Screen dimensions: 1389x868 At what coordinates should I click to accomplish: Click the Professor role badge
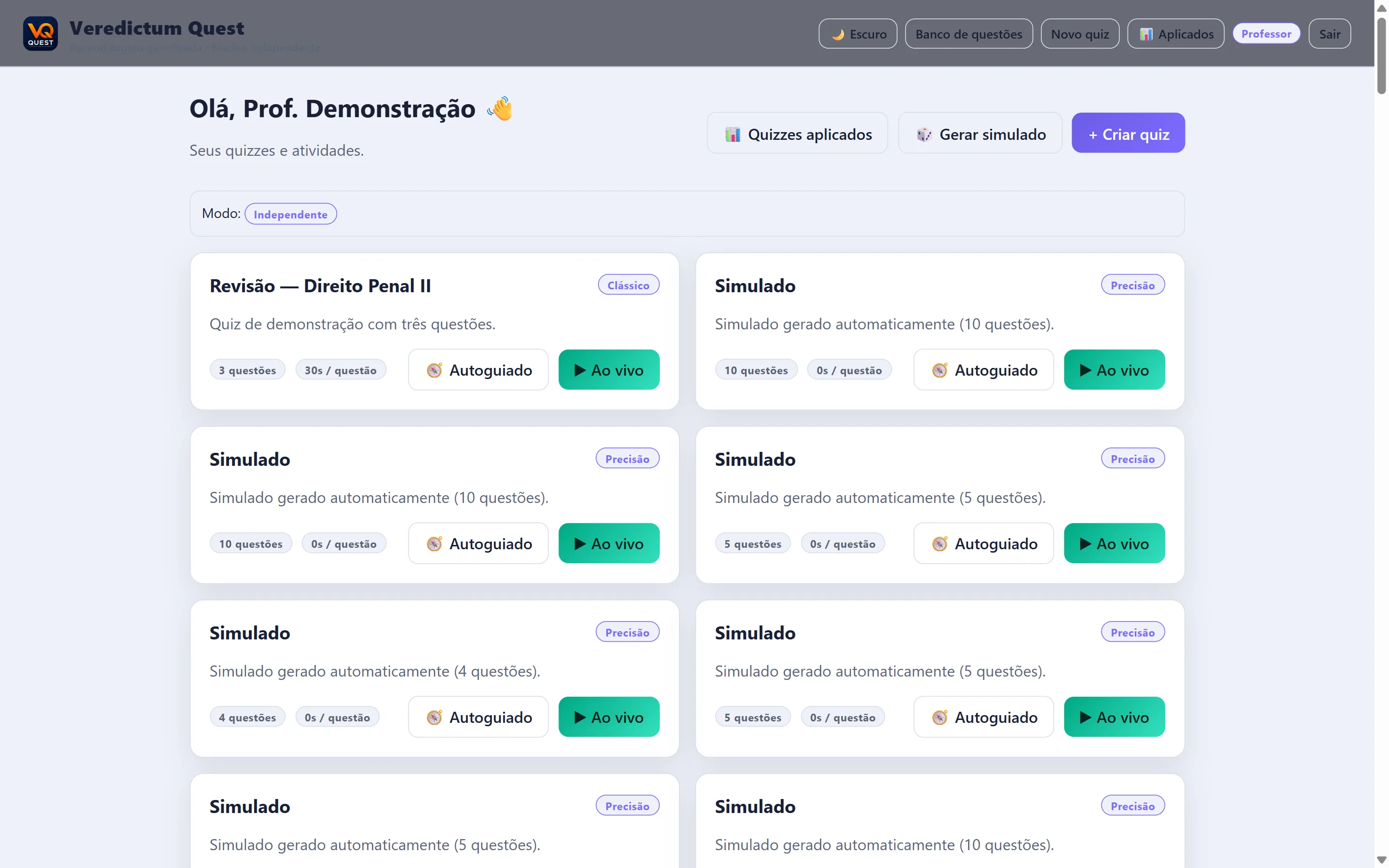click(x=1266, y=34)
